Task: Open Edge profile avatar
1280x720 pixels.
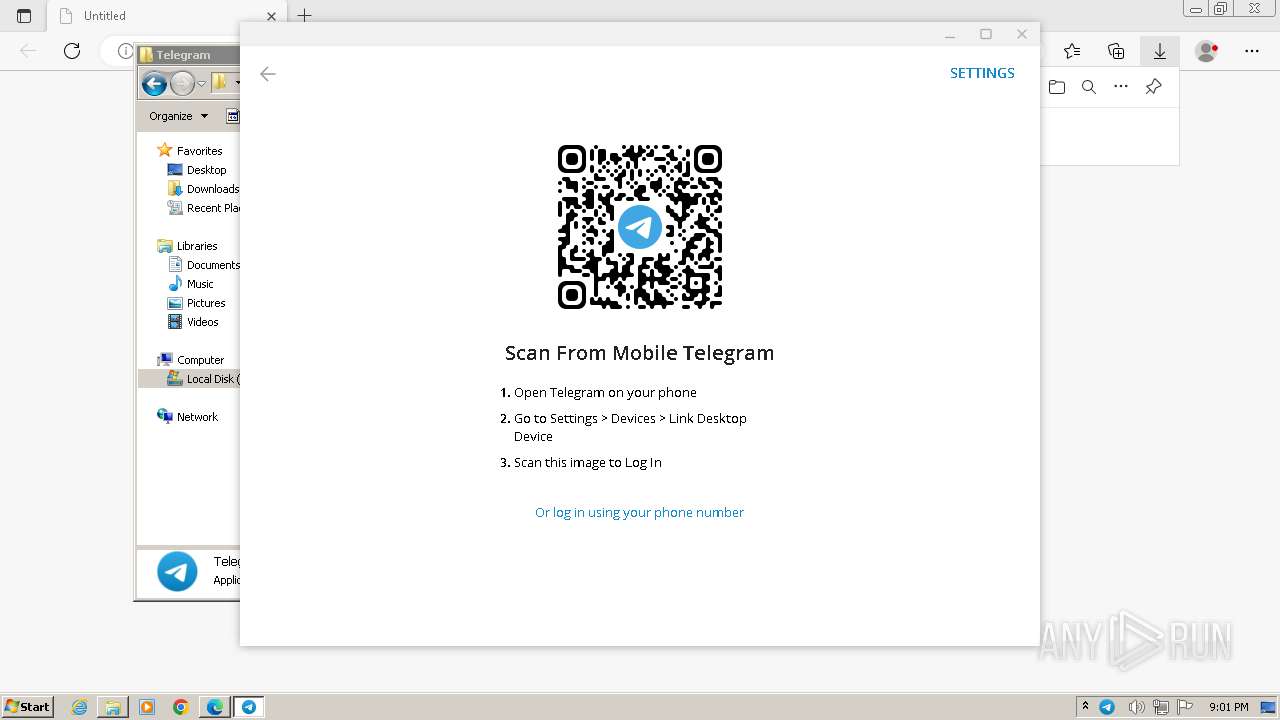Action: pyautogui.click(x=1207, y=51)
